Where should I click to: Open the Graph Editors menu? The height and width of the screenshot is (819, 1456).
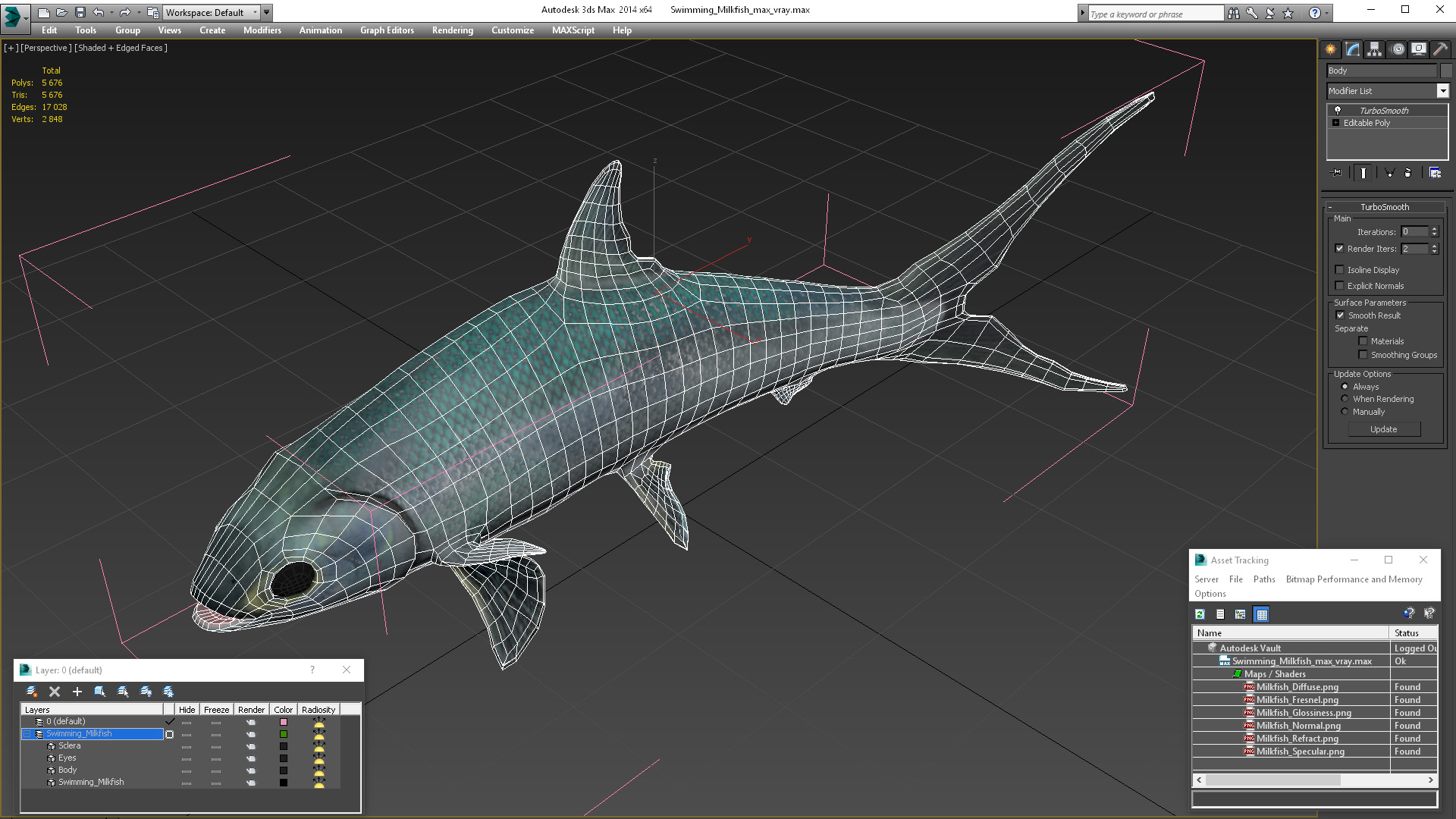point(387,30)
